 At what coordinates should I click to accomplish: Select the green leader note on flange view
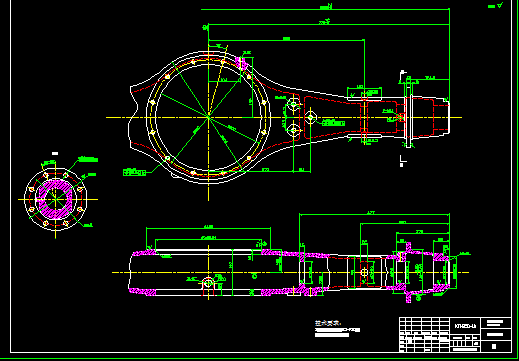(x=88, y=159)
